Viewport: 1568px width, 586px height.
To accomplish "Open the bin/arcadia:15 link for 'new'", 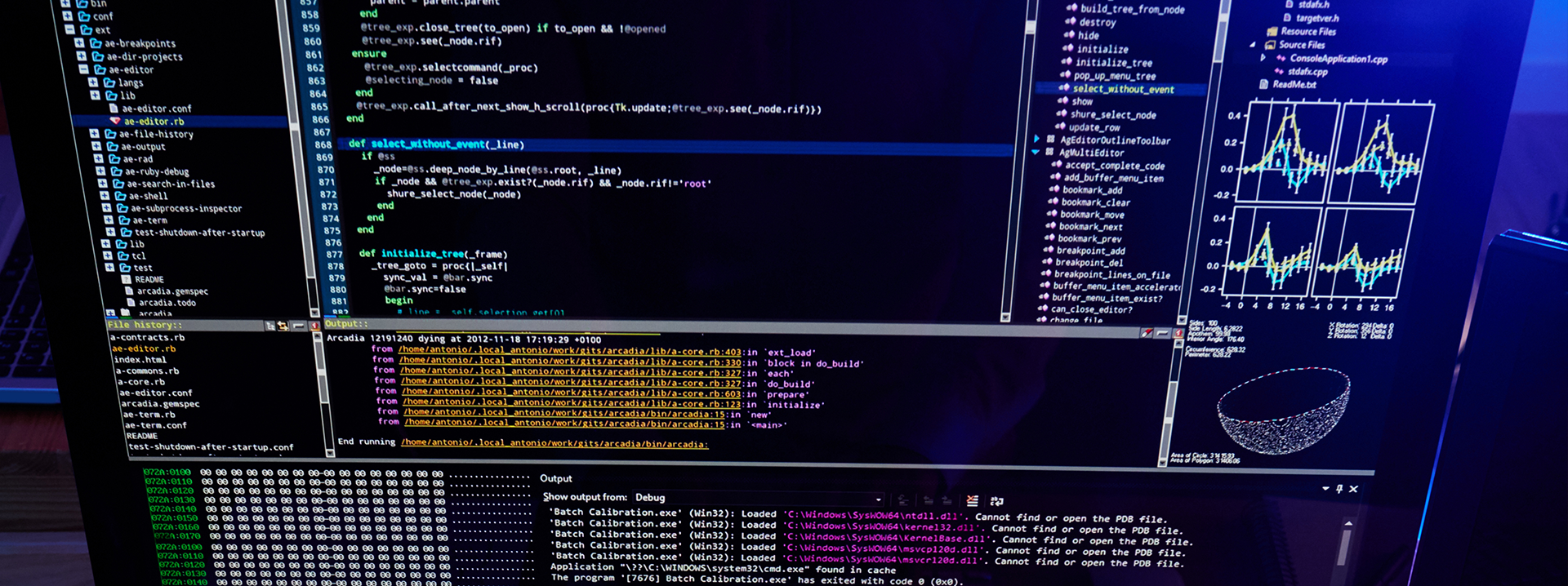I will (x=564, y=414).
